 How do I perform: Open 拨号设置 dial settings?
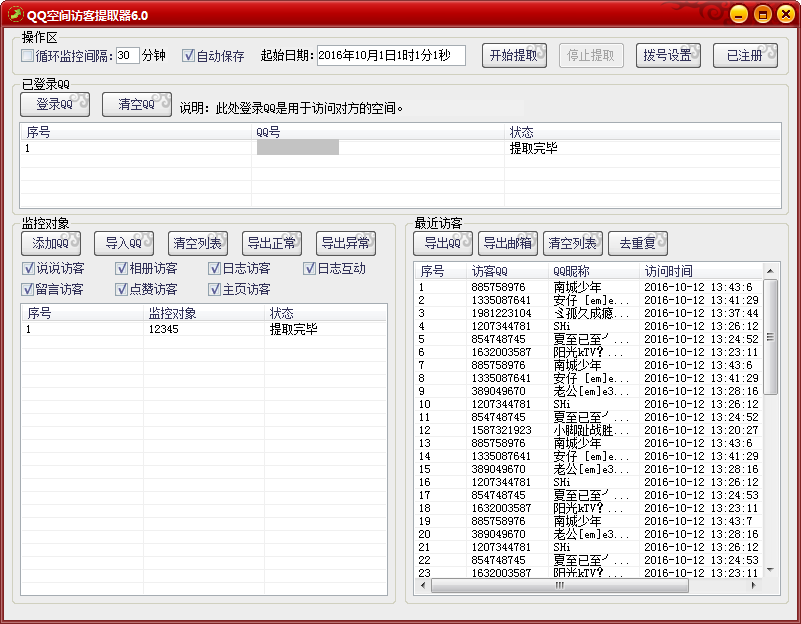(668, 56)
